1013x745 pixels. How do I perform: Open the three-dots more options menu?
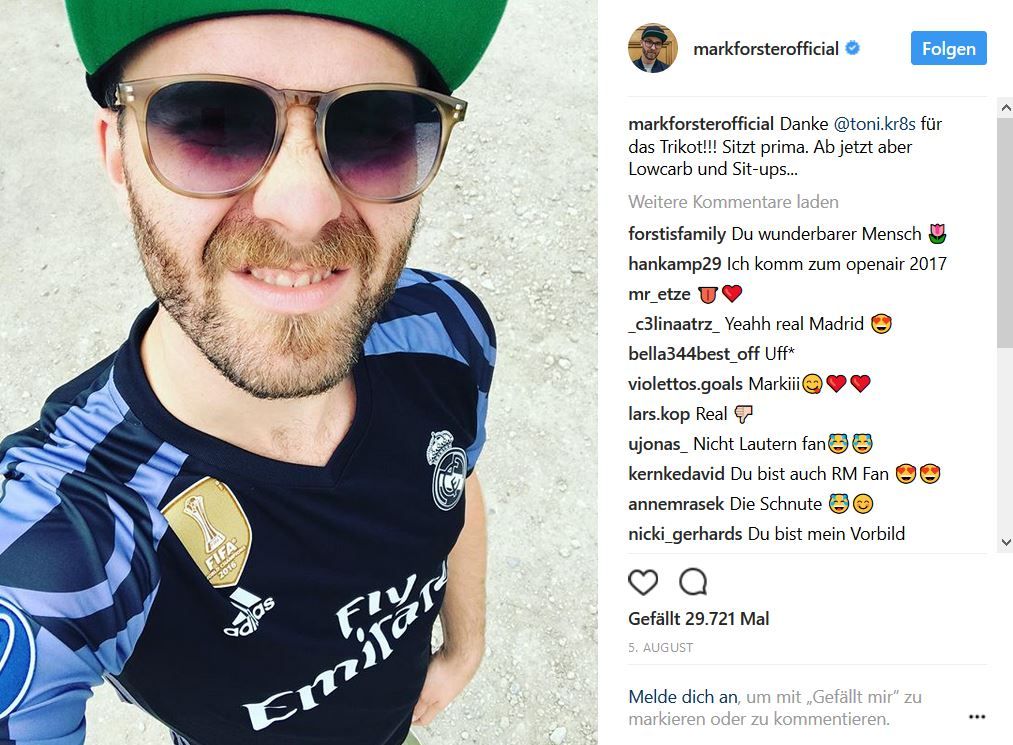977,717
